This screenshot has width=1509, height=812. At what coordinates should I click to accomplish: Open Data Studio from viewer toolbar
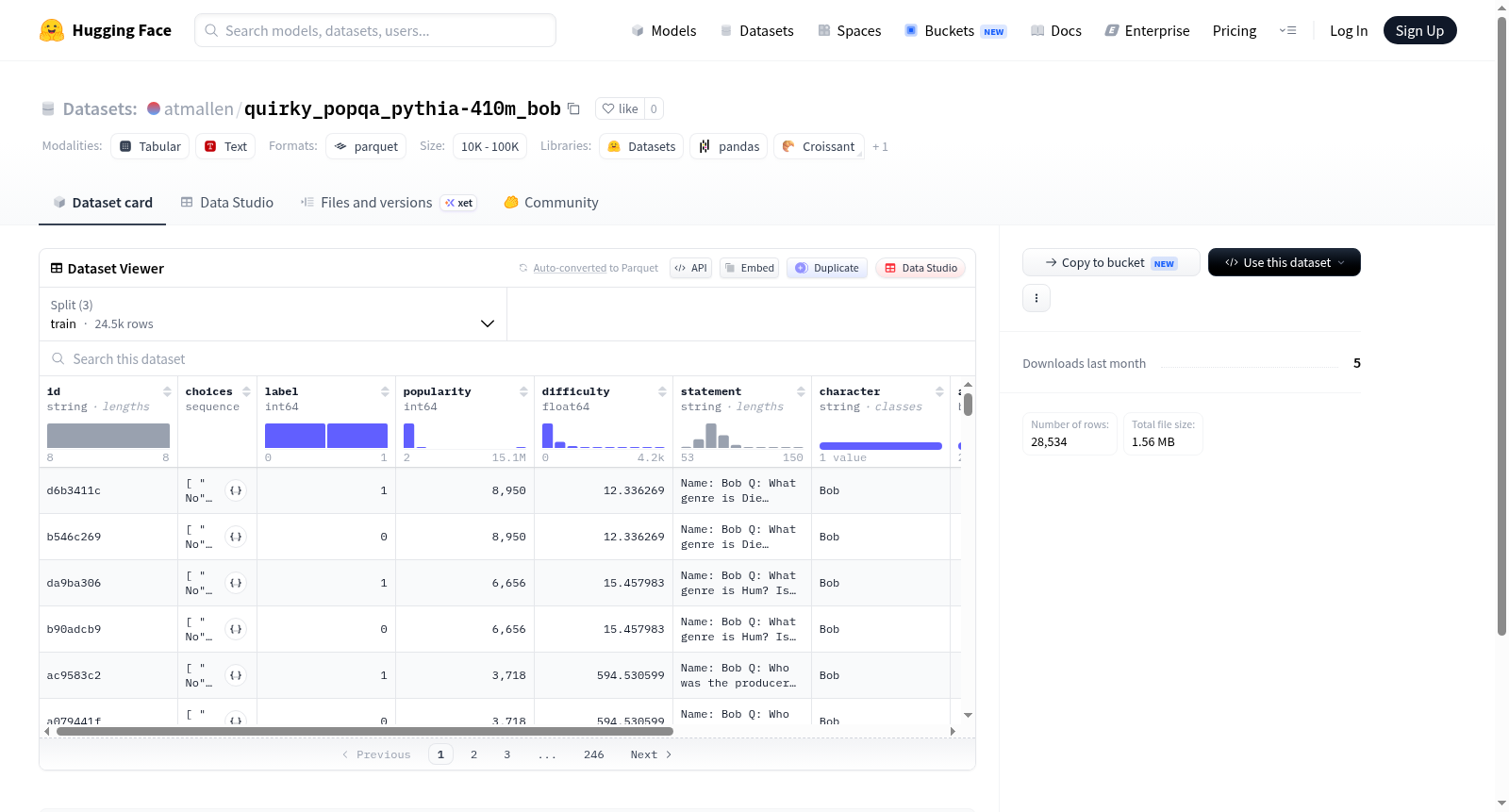tap(920, 268)
